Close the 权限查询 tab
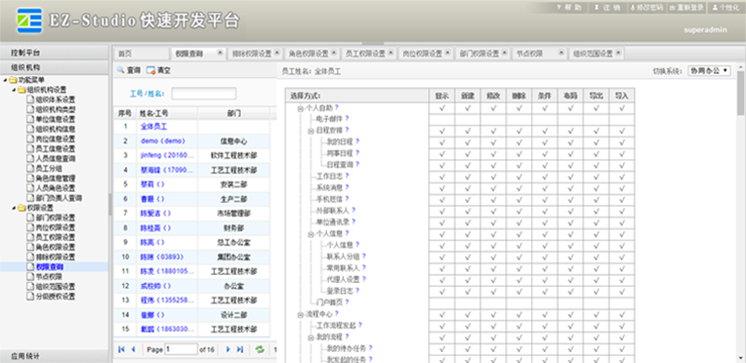The height and width of the screenshot is (363, 746). 220,53
